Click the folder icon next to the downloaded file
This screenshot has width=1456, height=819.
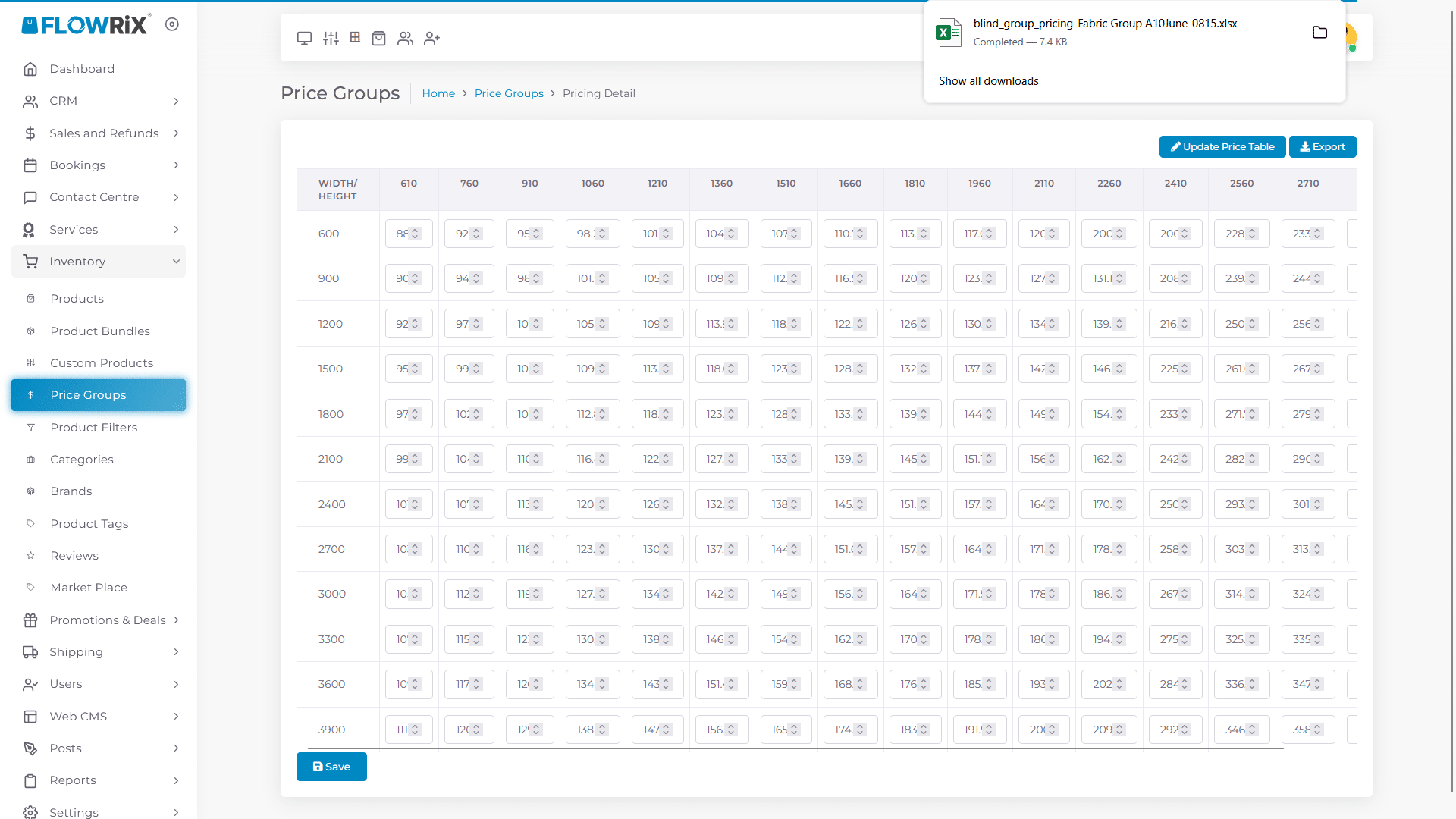coord(1320,32)
